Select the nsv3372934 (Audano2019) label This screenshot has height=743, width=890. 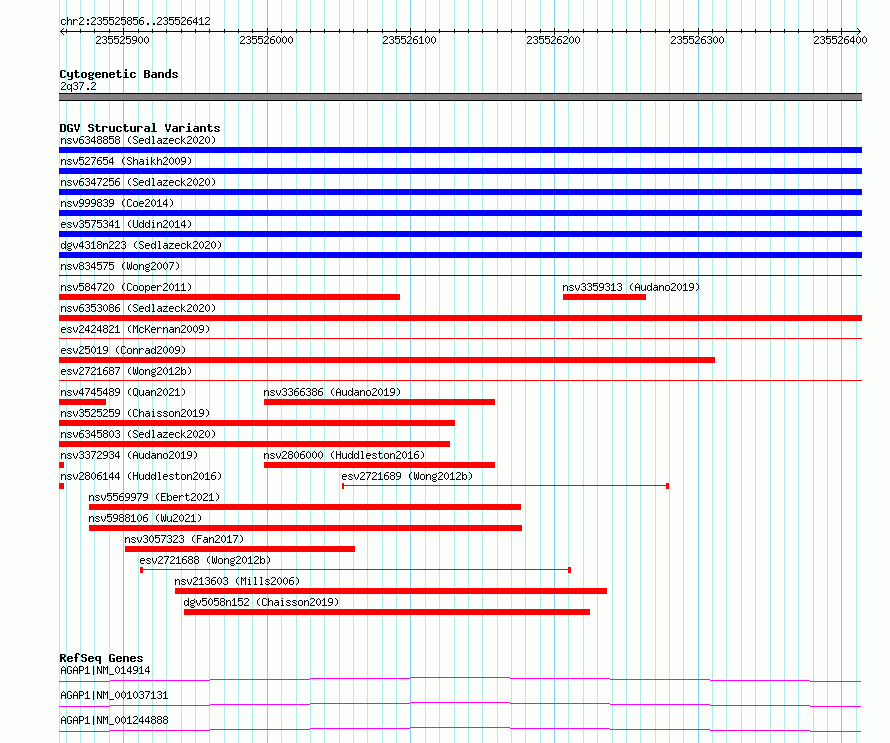[129, 455]
